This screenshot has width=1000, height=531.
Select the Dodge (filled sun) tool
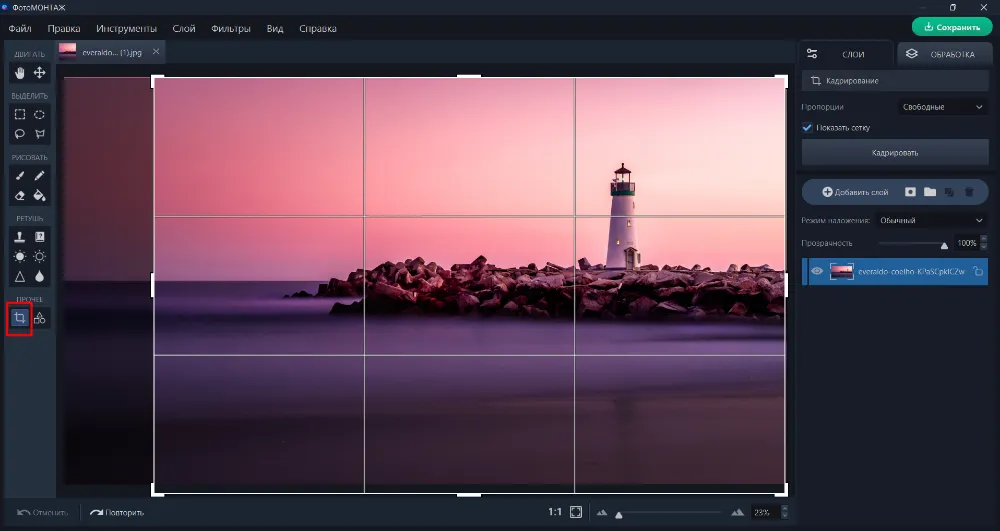click(20, 256)
